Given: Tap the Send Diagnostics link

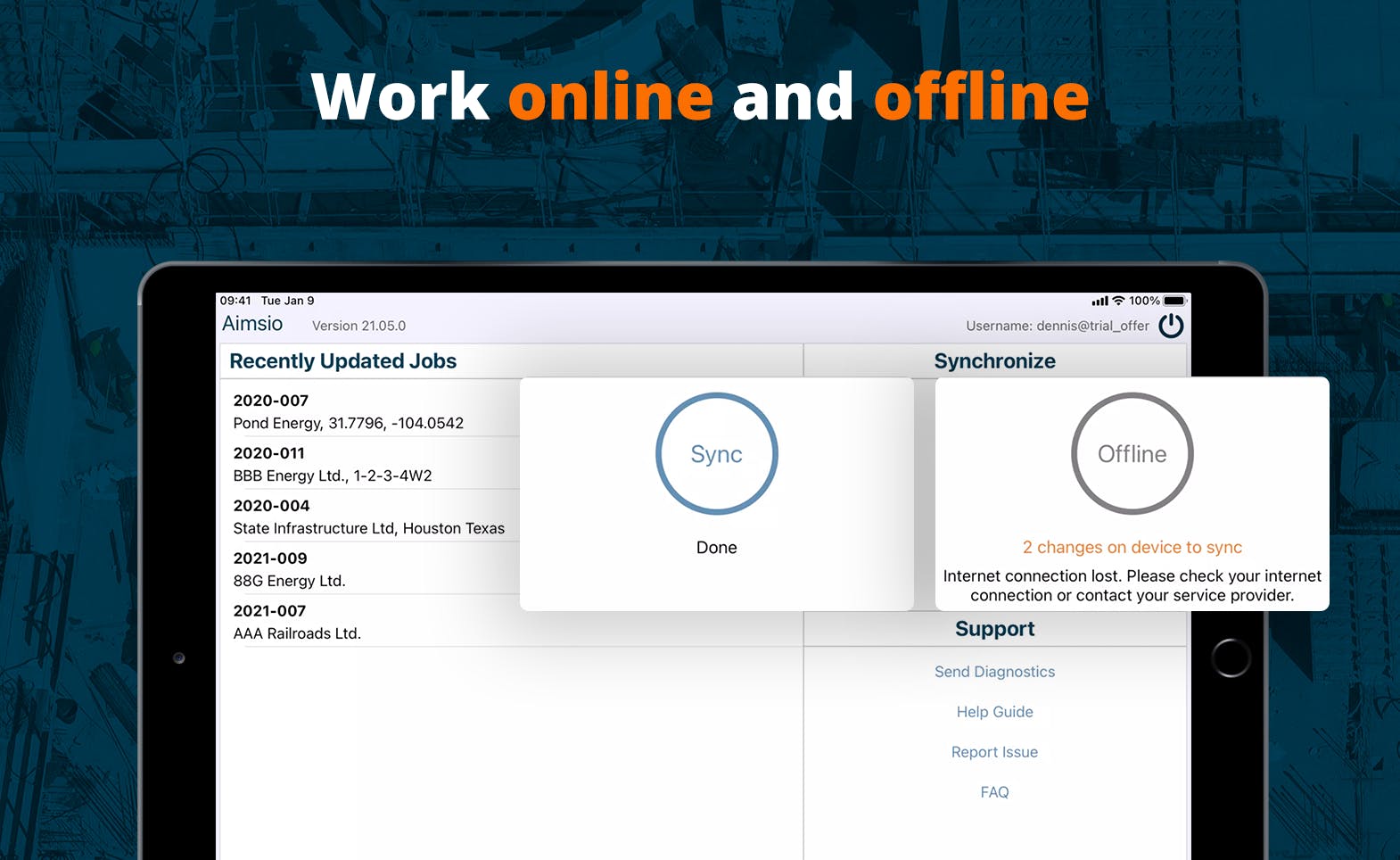Looking at the screenshot, I should point(995,672).
